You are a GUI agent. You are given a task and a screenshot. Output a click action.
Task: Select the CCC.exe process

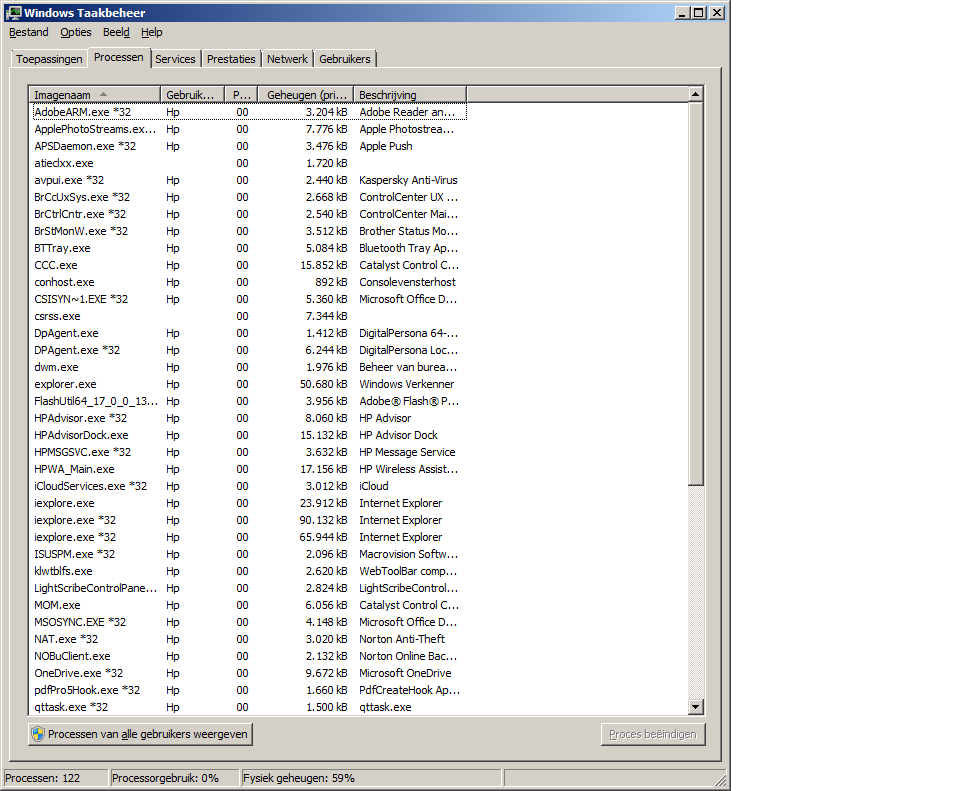pyautogui.click(x=249, y=265)
